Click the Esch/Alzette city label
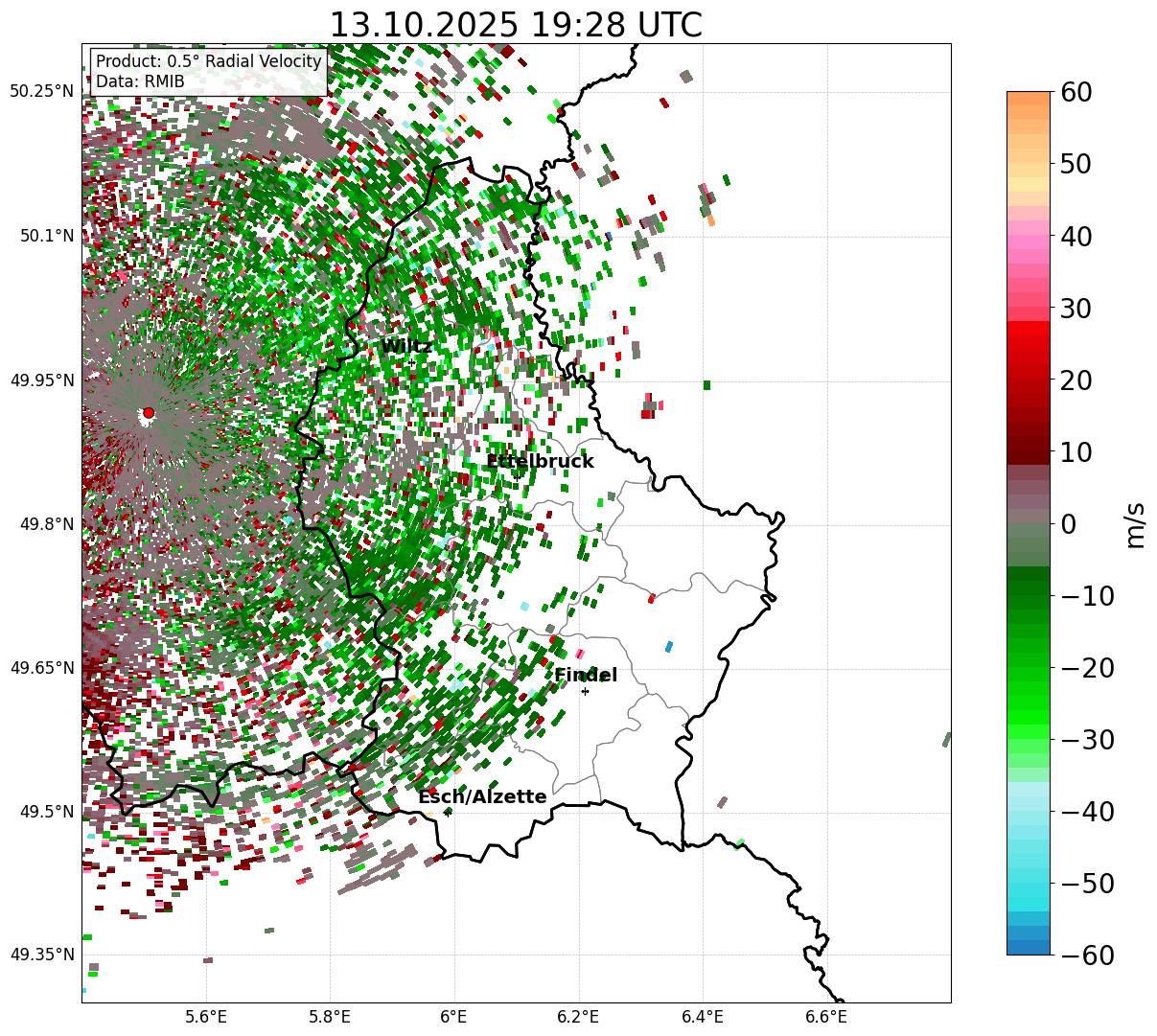The height and width of the screenshot is (1036, 1157). coord(482,797)
